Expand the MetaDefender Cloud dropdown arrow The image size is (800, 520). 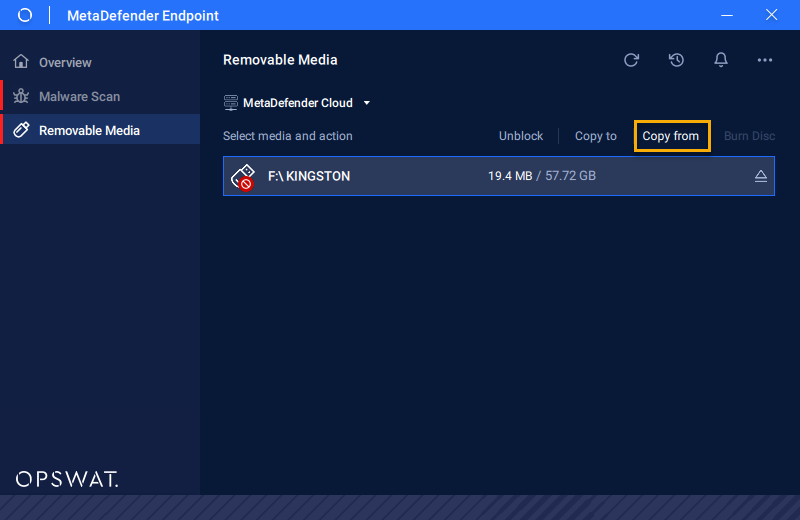tap(366, 103)
